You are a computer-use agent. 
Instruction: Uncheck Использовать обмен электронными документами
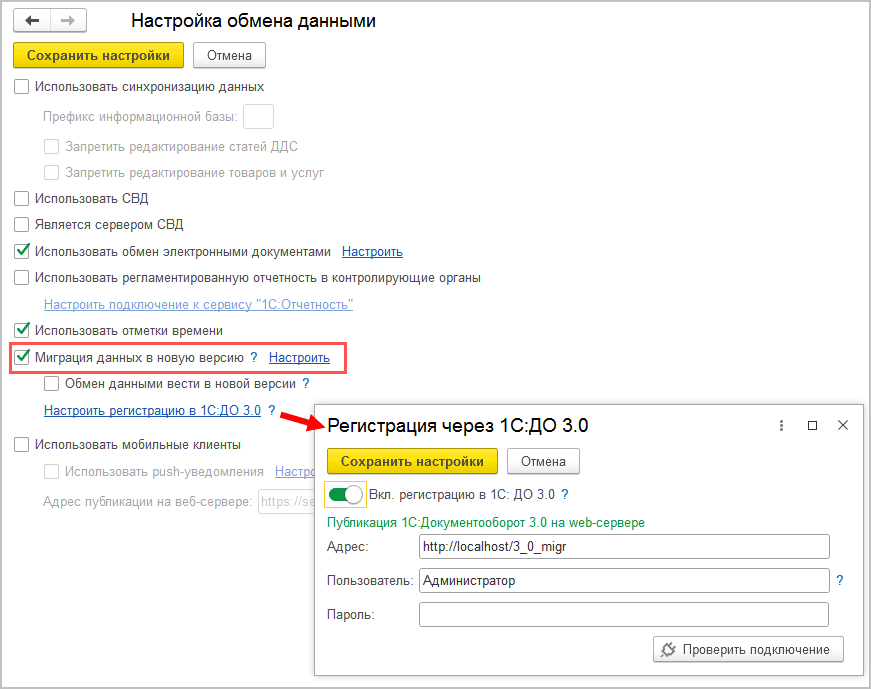[x=22, y=251]
